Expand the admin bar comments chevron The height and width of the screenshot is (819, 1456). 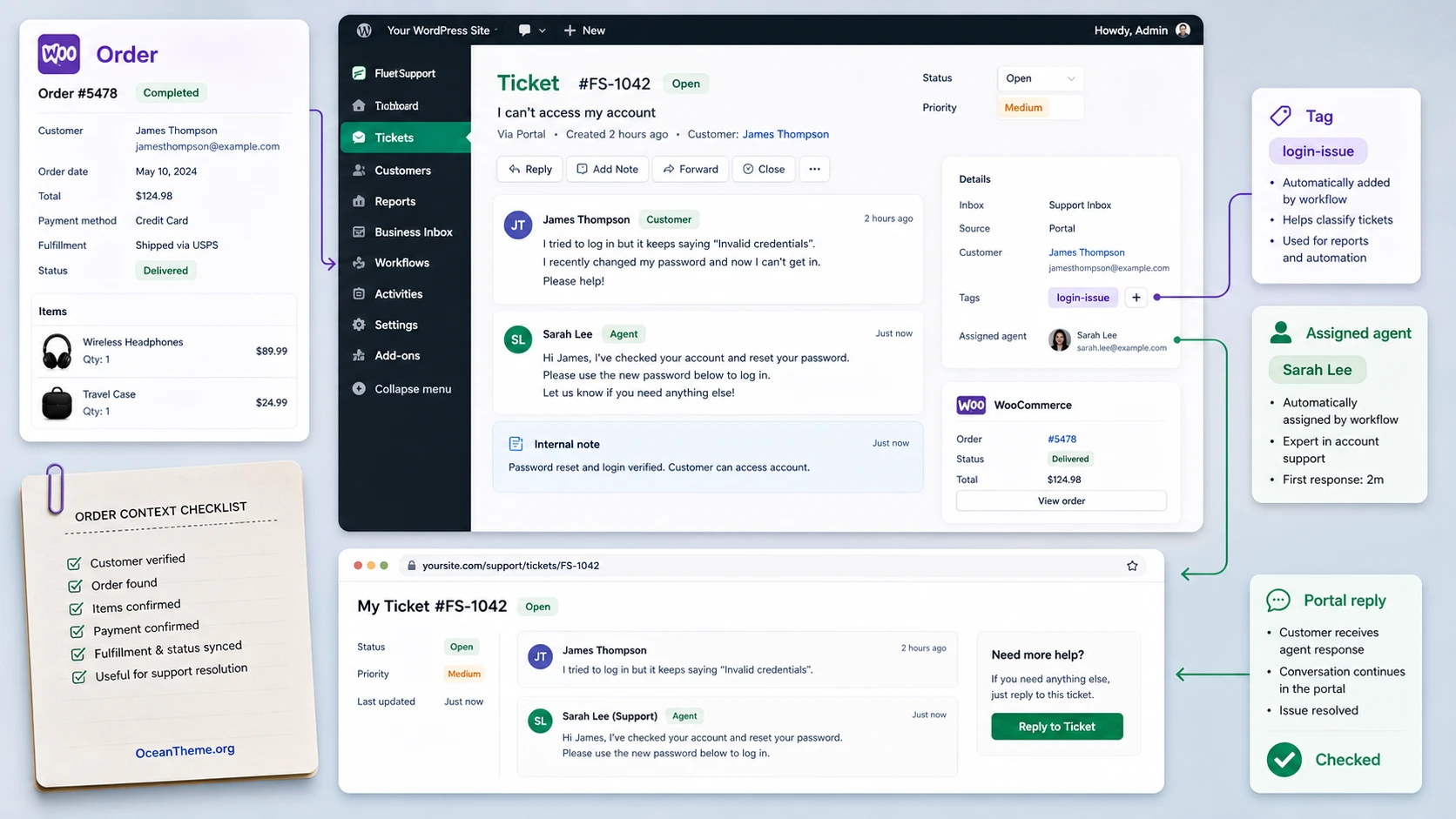point(542,30)
